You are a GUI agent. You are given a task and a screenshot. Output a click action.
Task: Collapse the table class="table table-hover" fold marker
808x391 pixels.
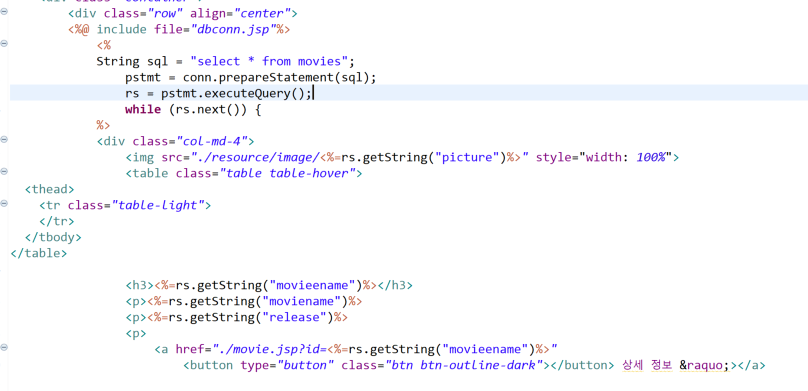[4, 172]
